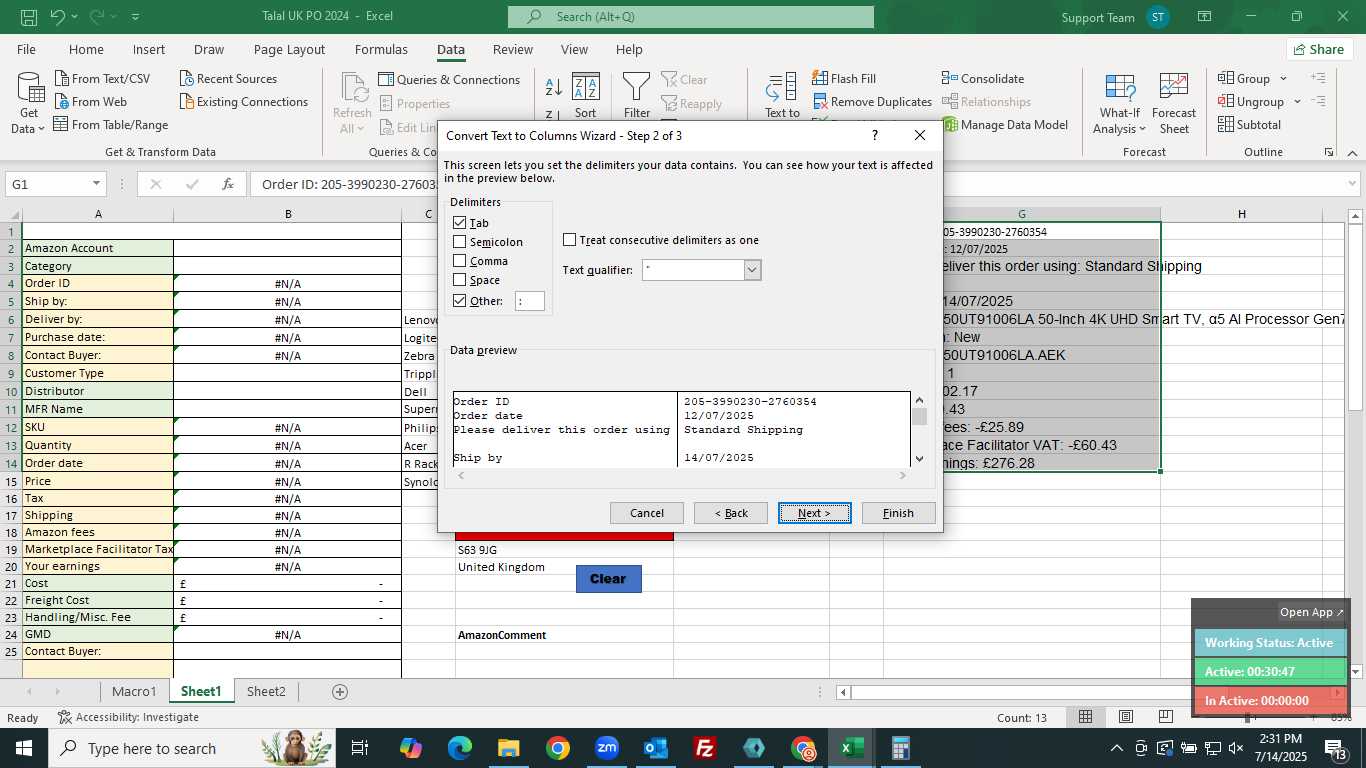
Task: Toggle the Other delimiter checkbox
Action: point(460,300)
